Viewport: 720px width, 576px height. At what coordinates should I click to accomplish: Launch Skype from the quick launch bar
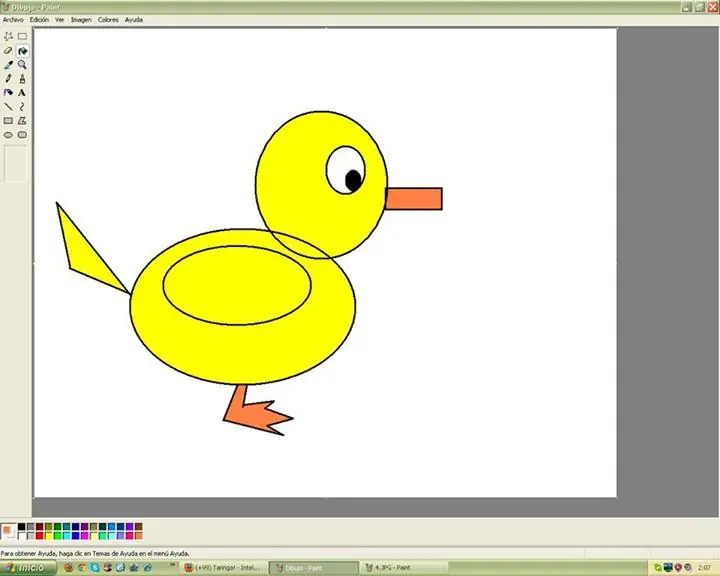95,568
